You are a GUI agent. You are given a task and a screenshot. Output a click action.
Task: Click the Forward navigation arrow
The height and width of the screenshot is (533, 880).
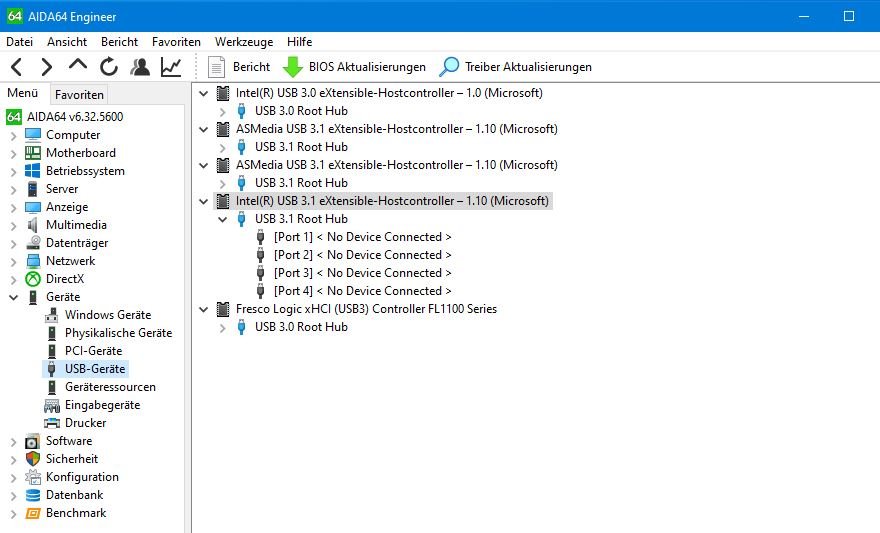coord(47,67)
